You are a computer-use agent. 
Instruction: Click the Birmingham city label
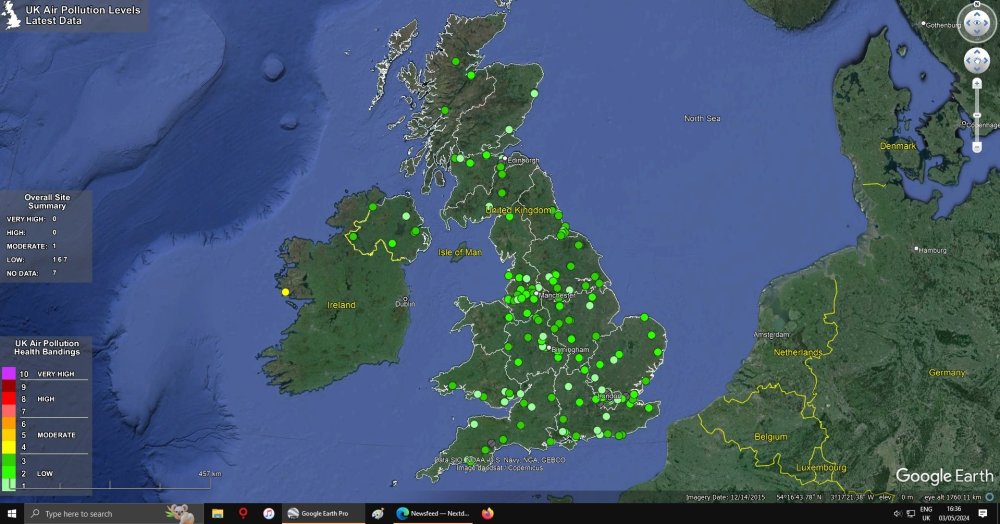571,350
